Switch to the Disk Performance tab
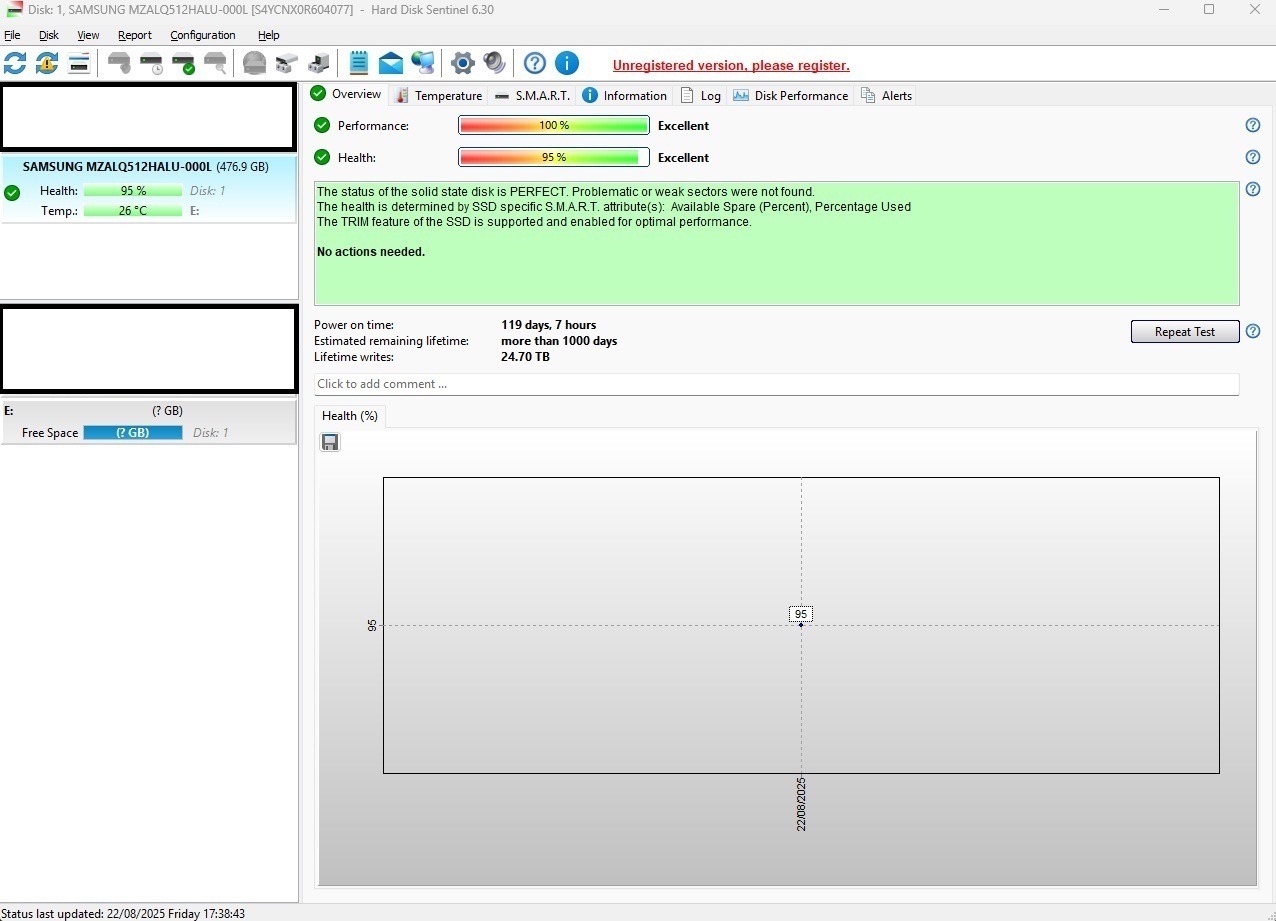This screenshot has height=921, width=1276. [790, 95]
